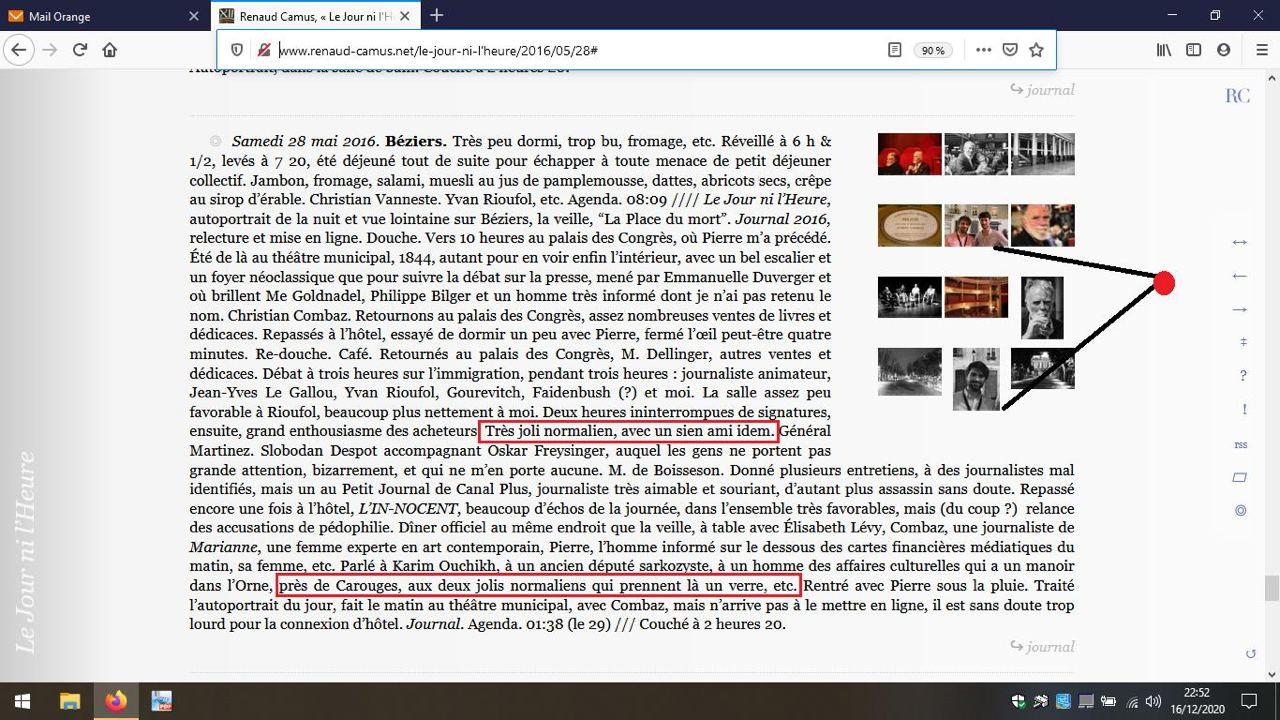The image size is (1280, 720).
Task: Reset the 90 % zoom level
Action: coord(933,50)
